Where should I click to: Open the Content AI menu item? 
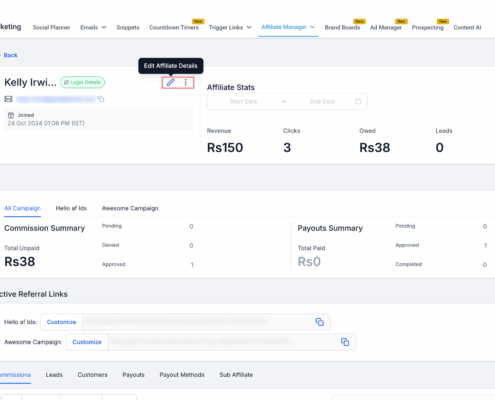pyautogui.click(x=467, y=27)
